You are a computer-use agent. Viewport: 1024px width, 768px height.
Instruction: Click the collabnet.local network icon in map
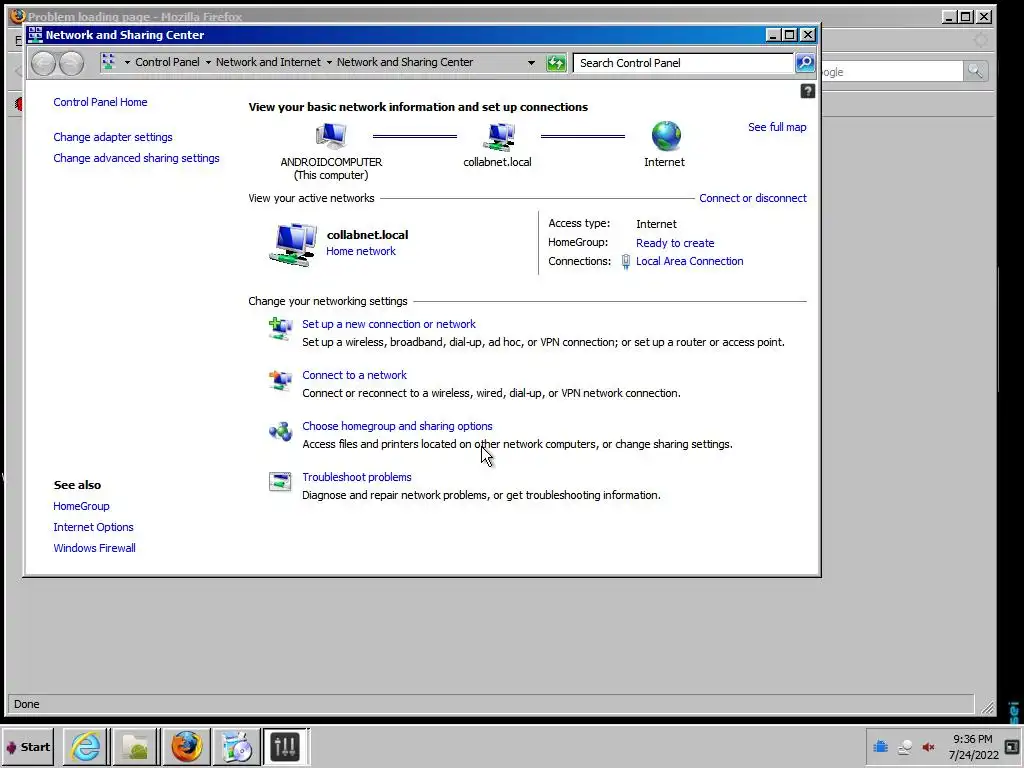pos(500,137)
